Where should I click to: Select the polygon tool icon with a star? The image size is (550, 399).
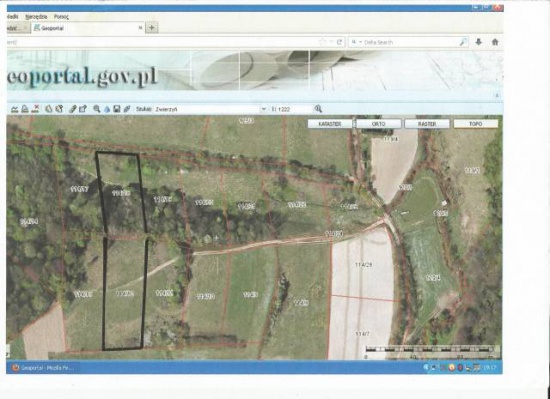[59, 109]
